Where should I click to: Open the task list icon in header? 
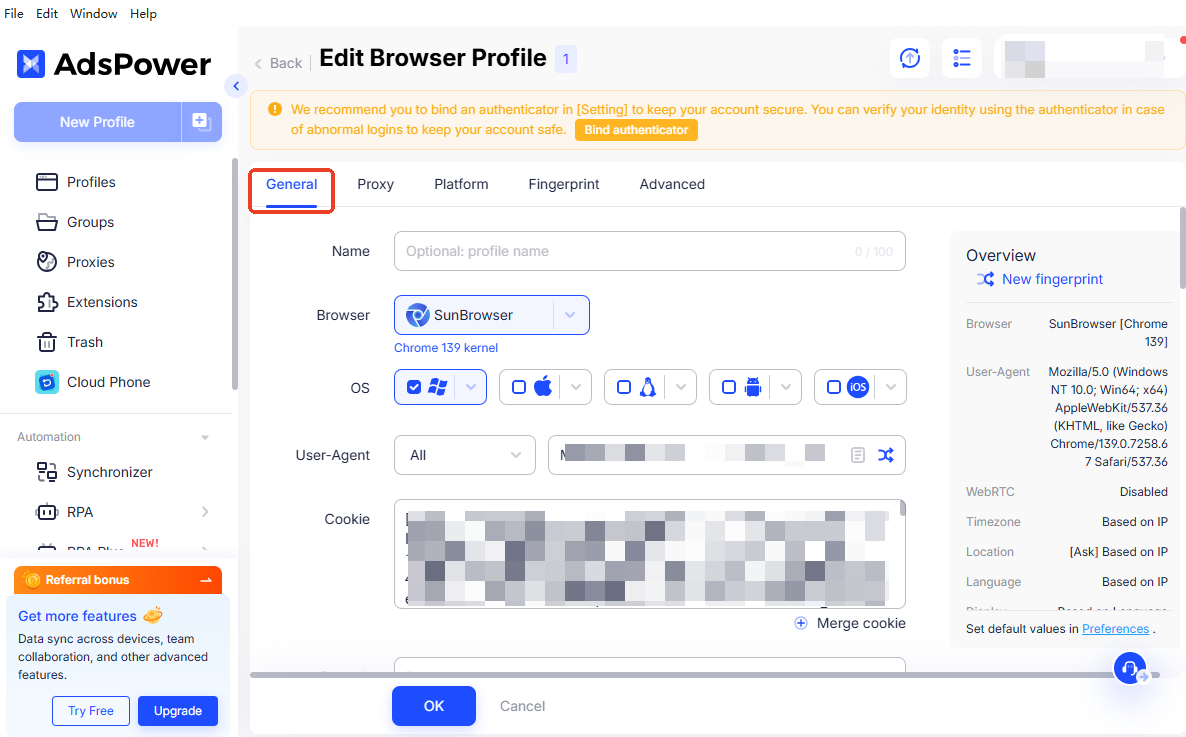click(x=962, y=58)
